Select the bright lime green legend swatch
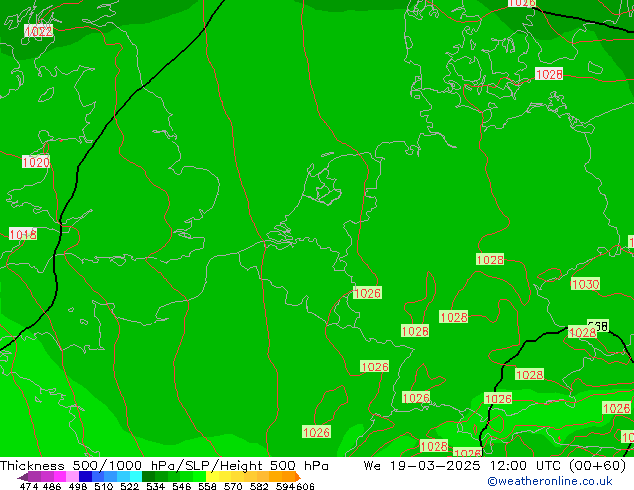 pyautogui.click(x=200, y=477)
